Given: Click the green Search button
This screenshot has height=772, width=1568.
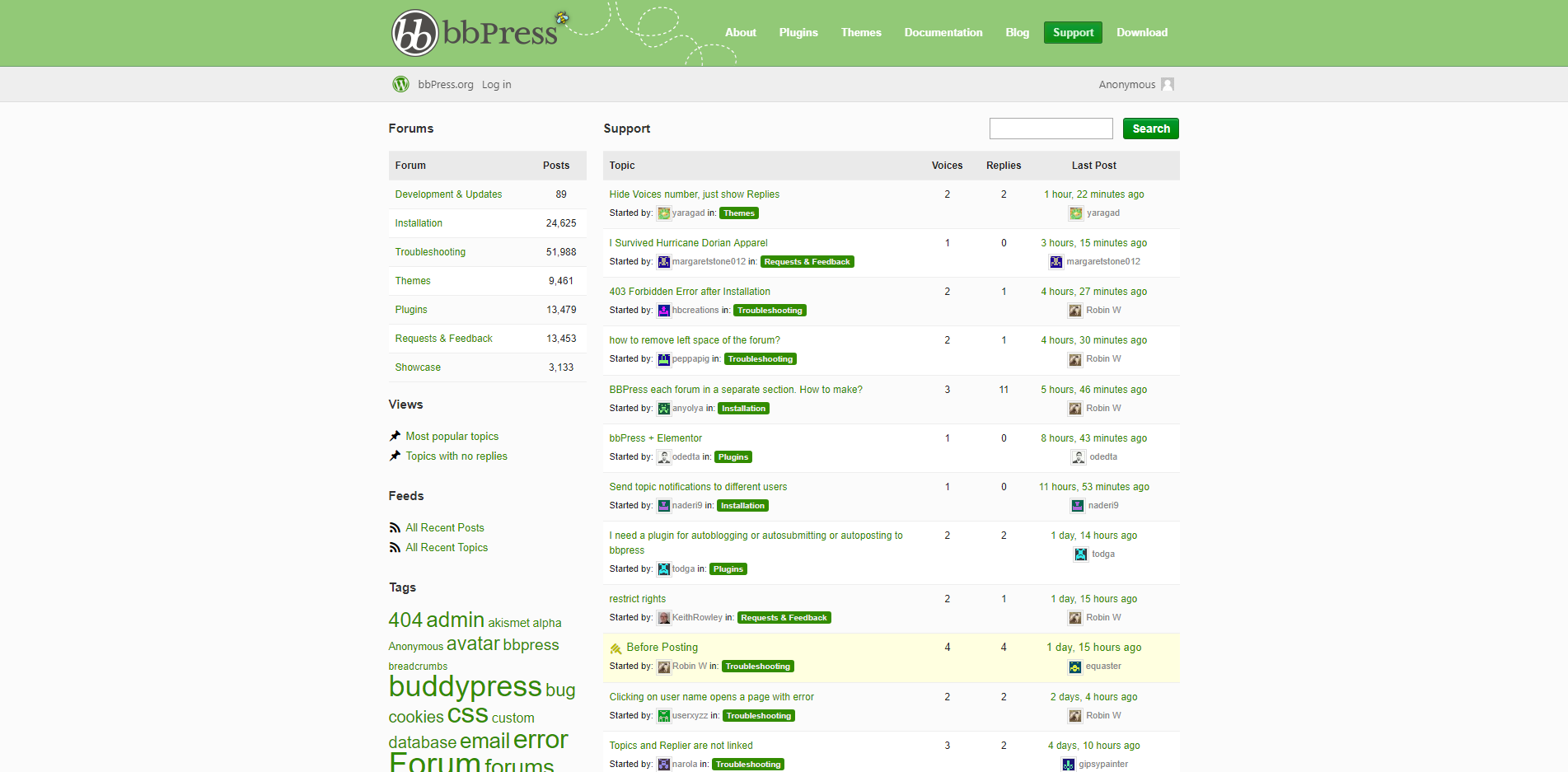Looking at the screenshot, I should coord(1150,129).
